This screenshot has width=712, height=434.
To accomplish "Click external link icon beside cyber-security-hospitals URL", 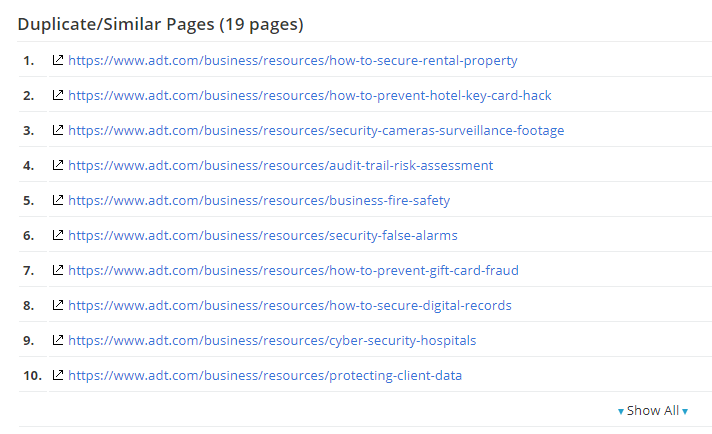I will coord(58,340).
